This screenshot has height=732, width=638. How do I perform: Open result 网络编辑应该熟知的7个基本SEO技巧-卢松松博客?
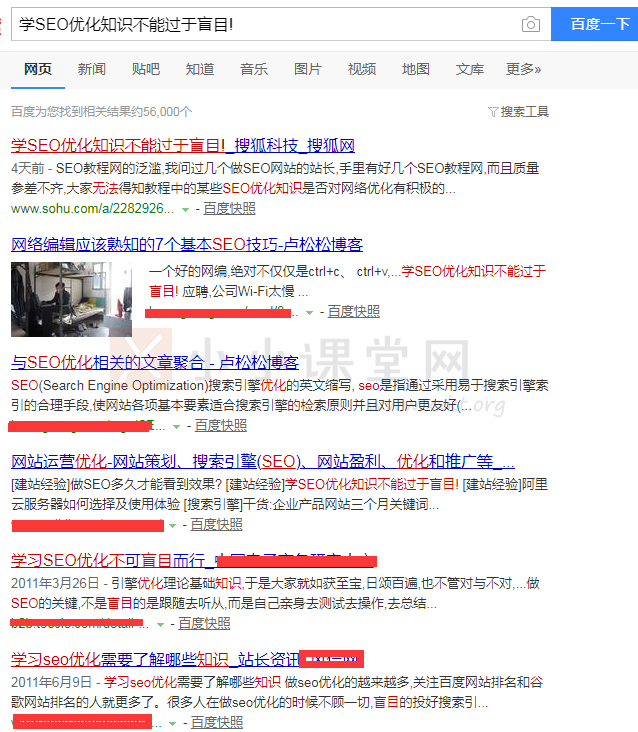[187, 244]
